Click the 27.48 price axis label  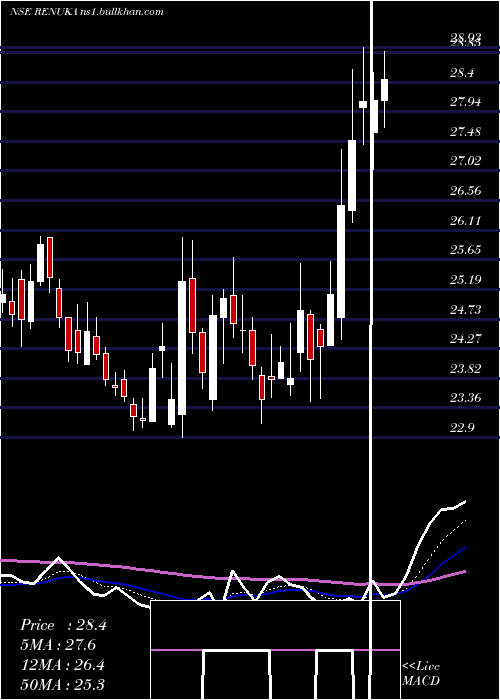pyautogui.click(x=465, y=132)
